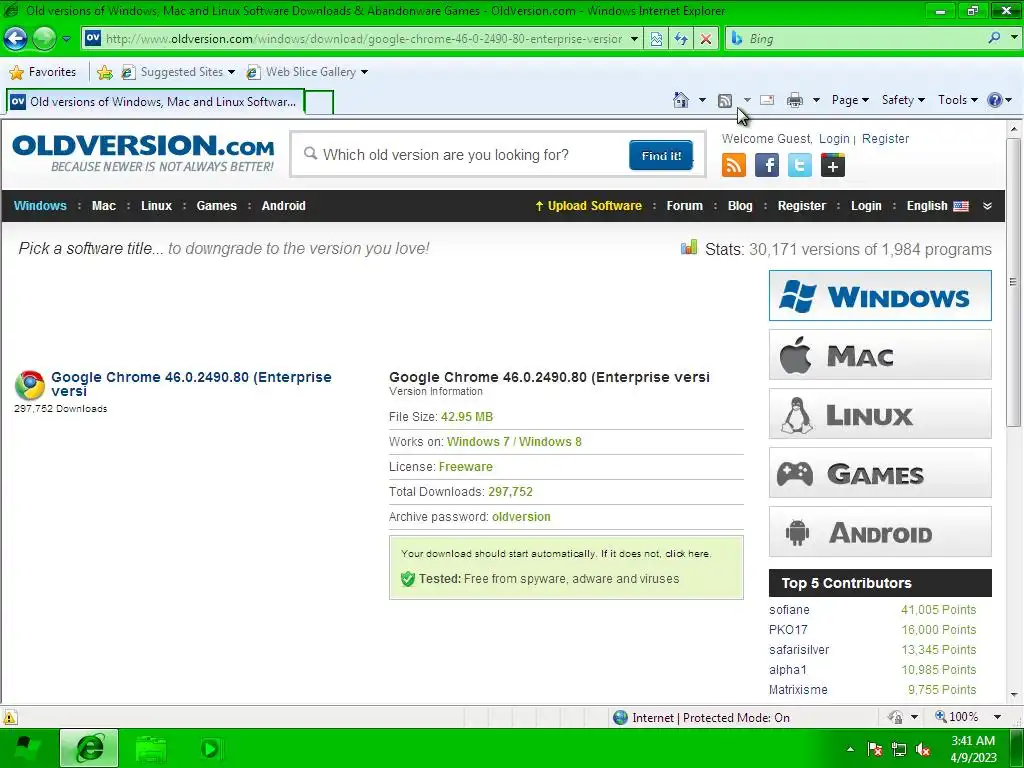Open Internet Explorer from the taskbar
The height and width of the screenshot is (768, 1024).
click(89, 748)
